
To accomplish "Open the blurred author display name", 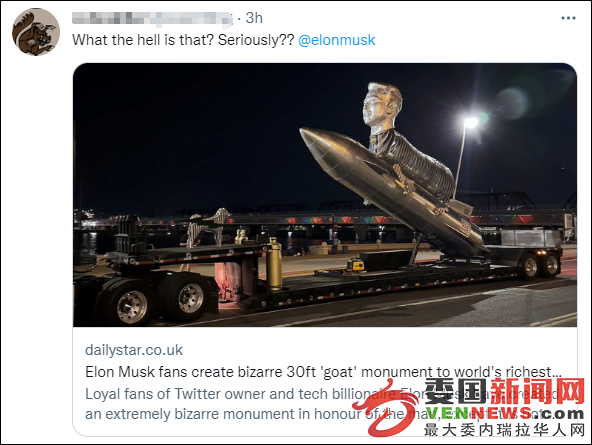I will (x=152, y=19).
